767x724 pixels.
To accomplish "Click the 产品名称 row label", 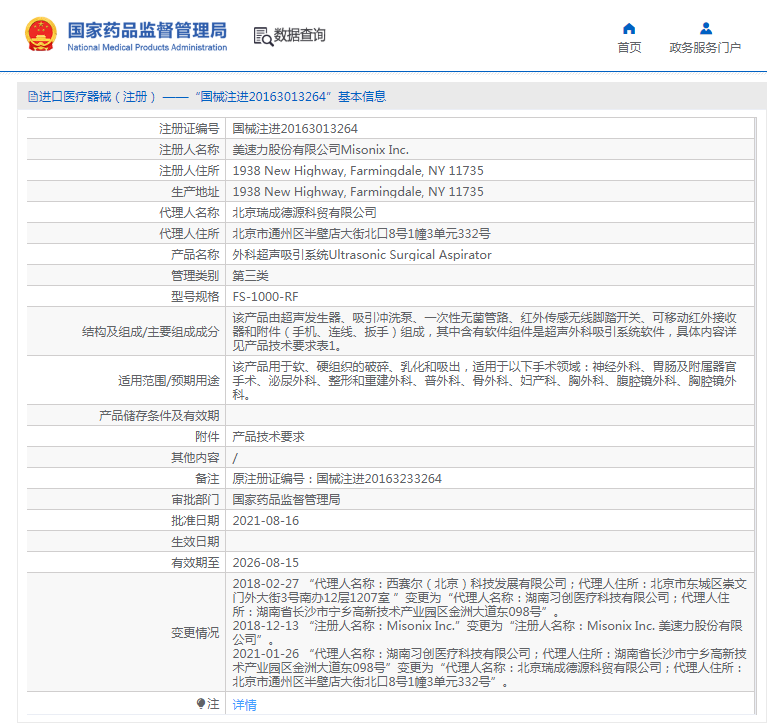I will click(x=195, y=255).
